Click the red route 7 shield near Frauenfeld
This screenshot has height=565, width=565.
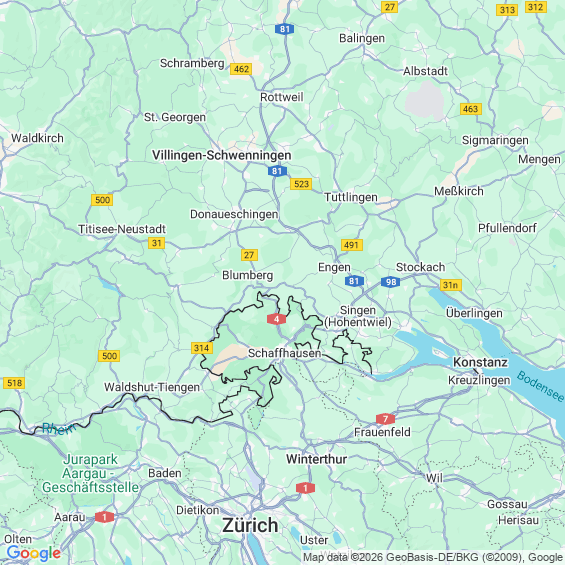[x=385, y=419]
